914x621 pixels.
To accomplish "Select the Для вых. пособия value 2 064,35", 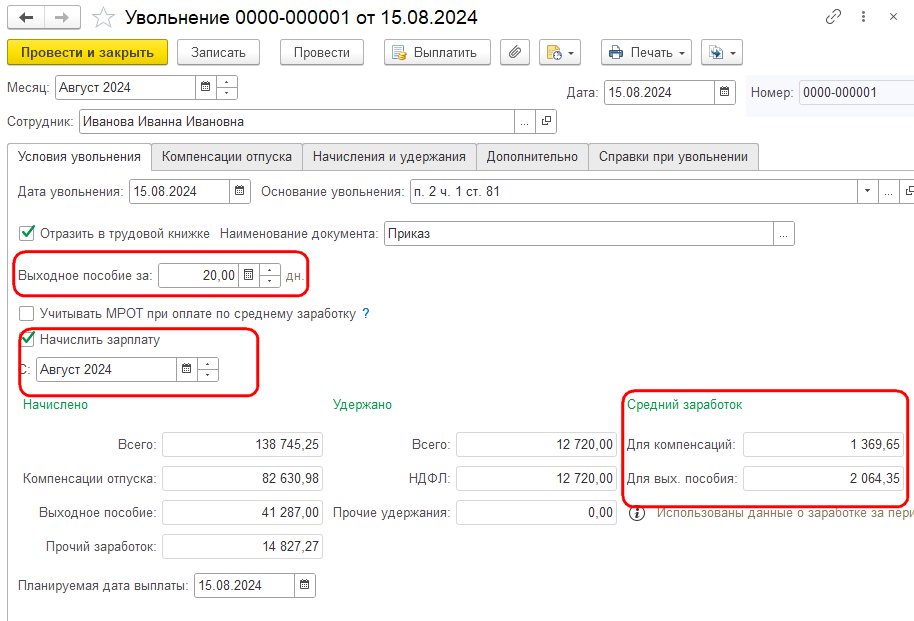I will pos(823,478).
